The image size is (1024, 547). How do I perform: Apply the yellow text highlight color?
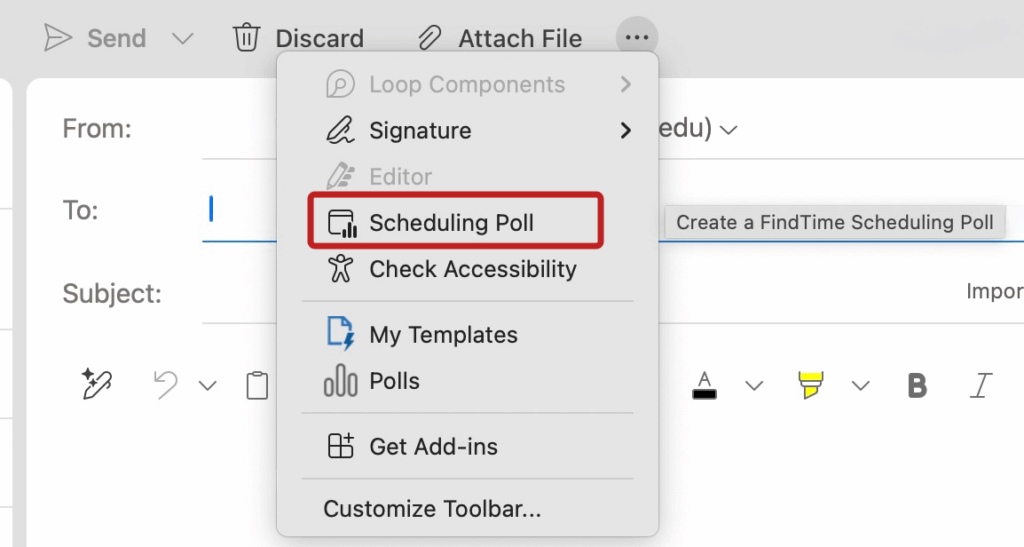pos(810,385)
